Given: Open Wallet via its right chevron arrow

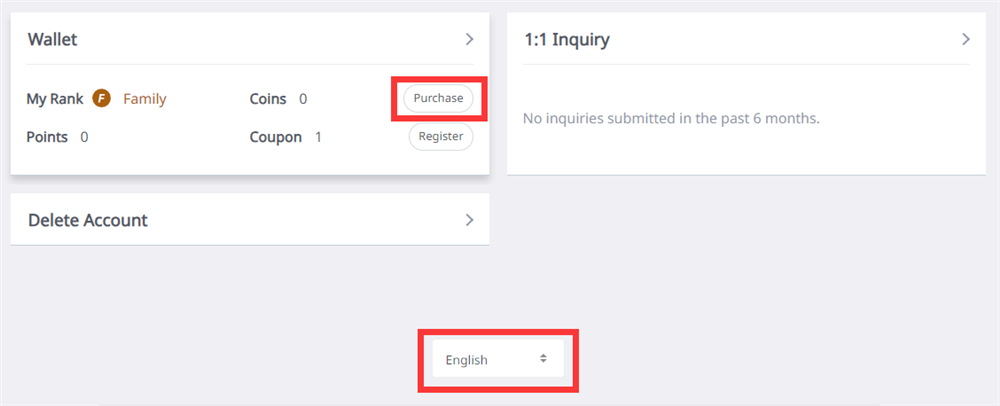Looking at the screenshot, I should click(469, 40).
